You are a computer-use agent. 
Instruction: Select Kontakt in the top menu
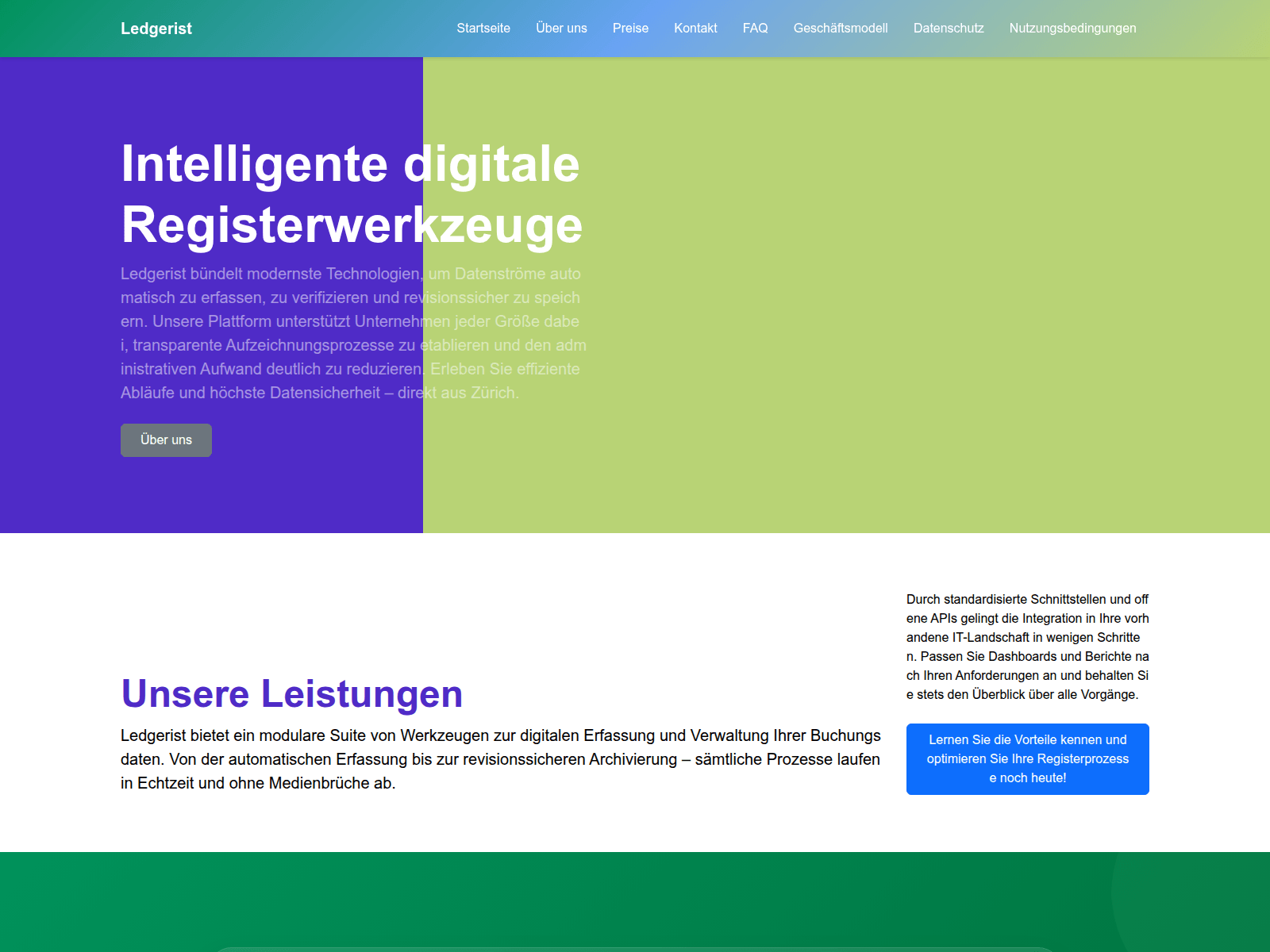click(x=695, y=29)
